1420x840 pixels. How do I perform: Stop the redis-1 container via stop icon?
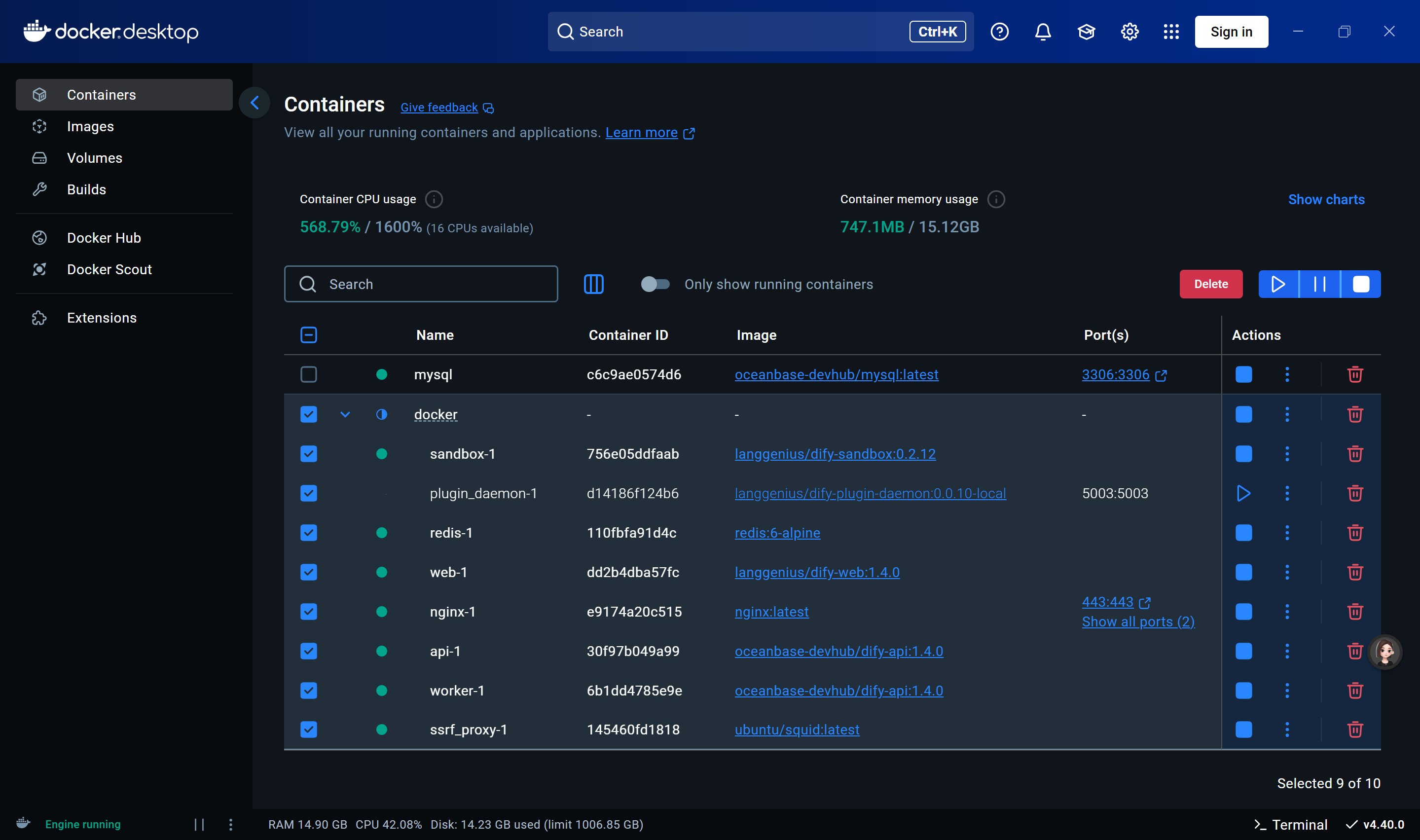click(x=1243, y=533)
